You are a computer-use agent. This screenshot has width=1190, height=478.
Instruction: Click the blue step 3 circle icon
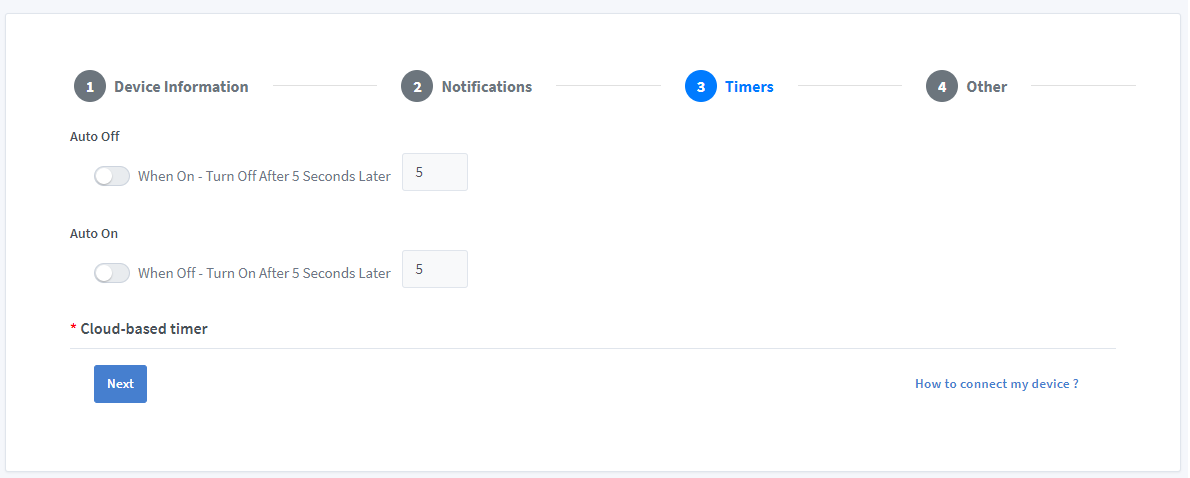click(x=700, y=86)
